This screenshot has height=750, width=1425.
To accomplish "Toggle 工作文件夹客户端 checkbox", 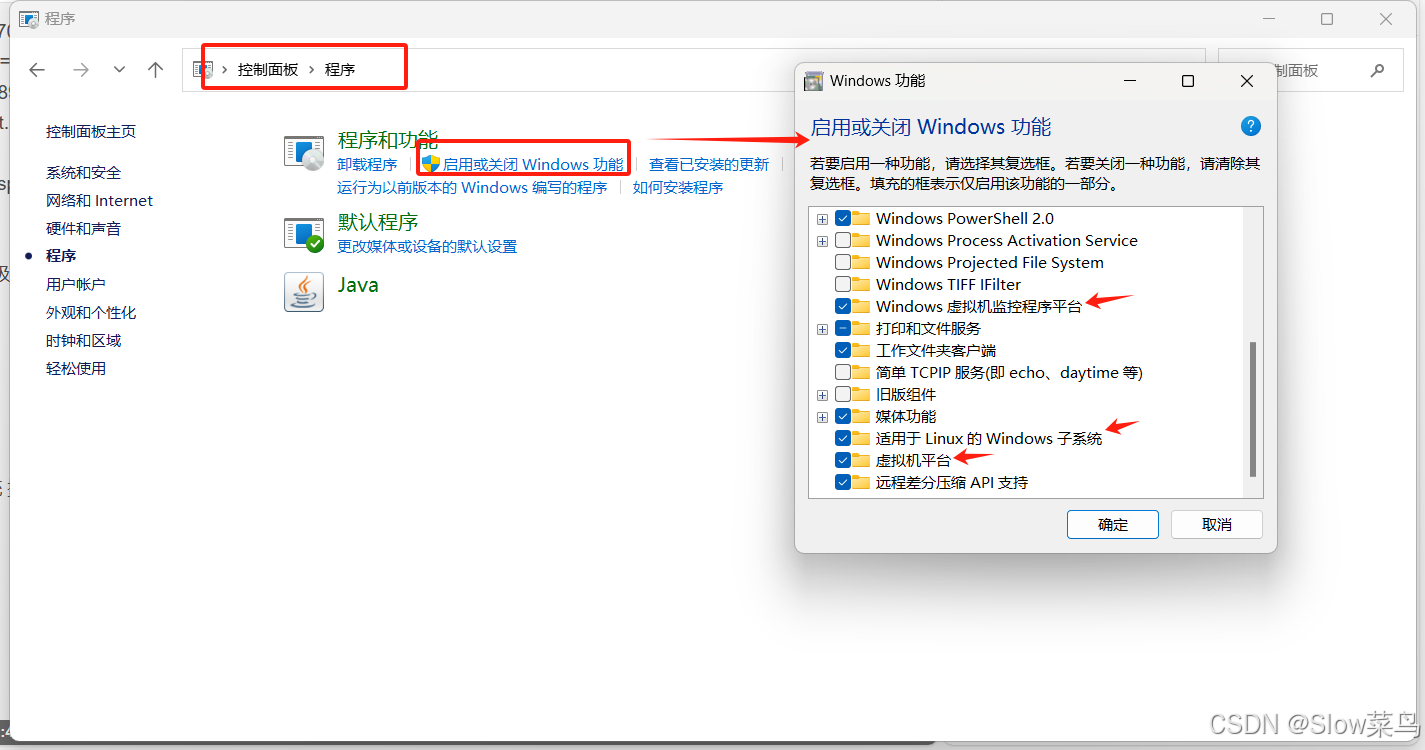I will (843, 350).
